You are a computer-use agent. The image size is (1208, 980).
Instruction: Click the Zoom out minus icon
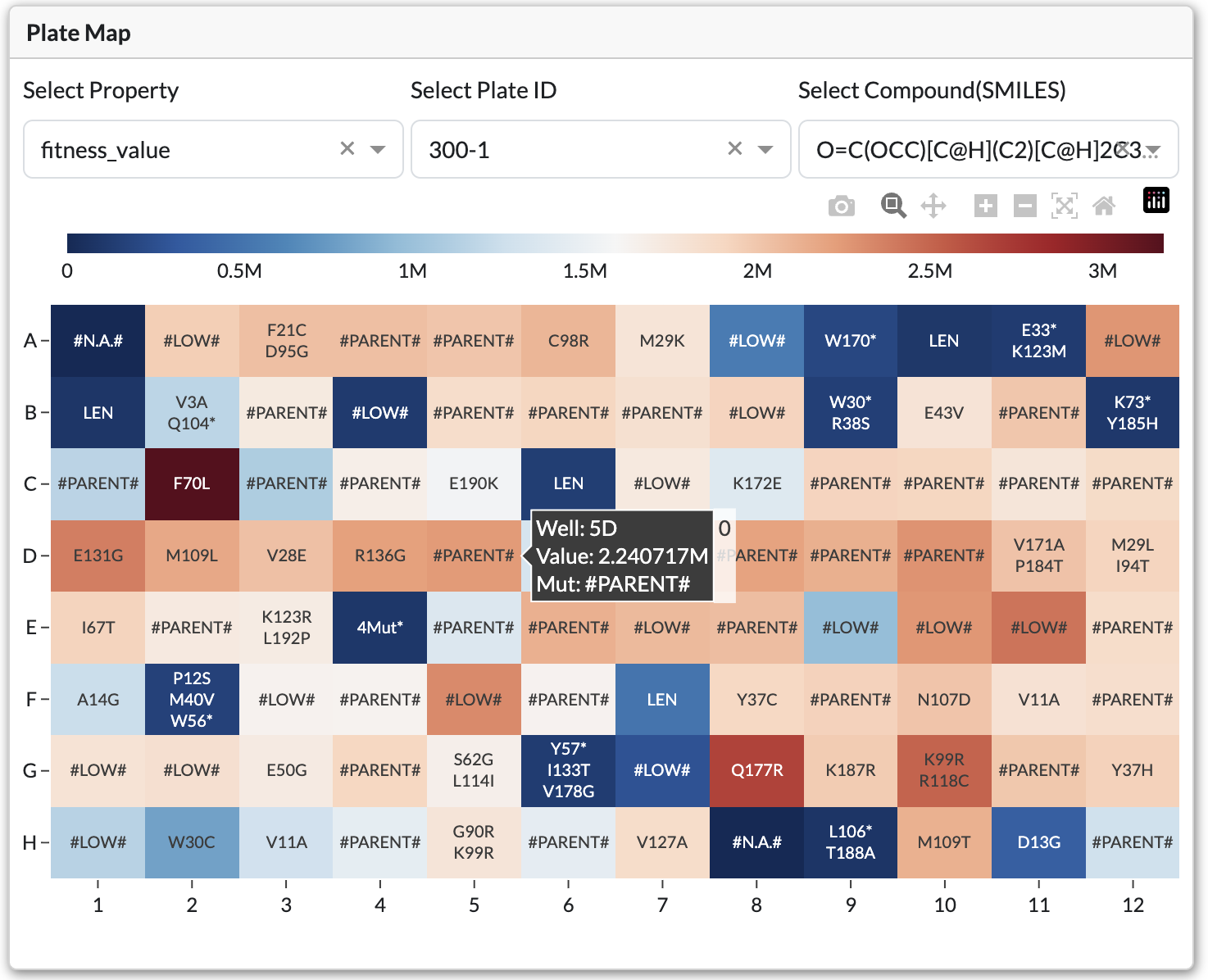click(x=1024, y=206)
